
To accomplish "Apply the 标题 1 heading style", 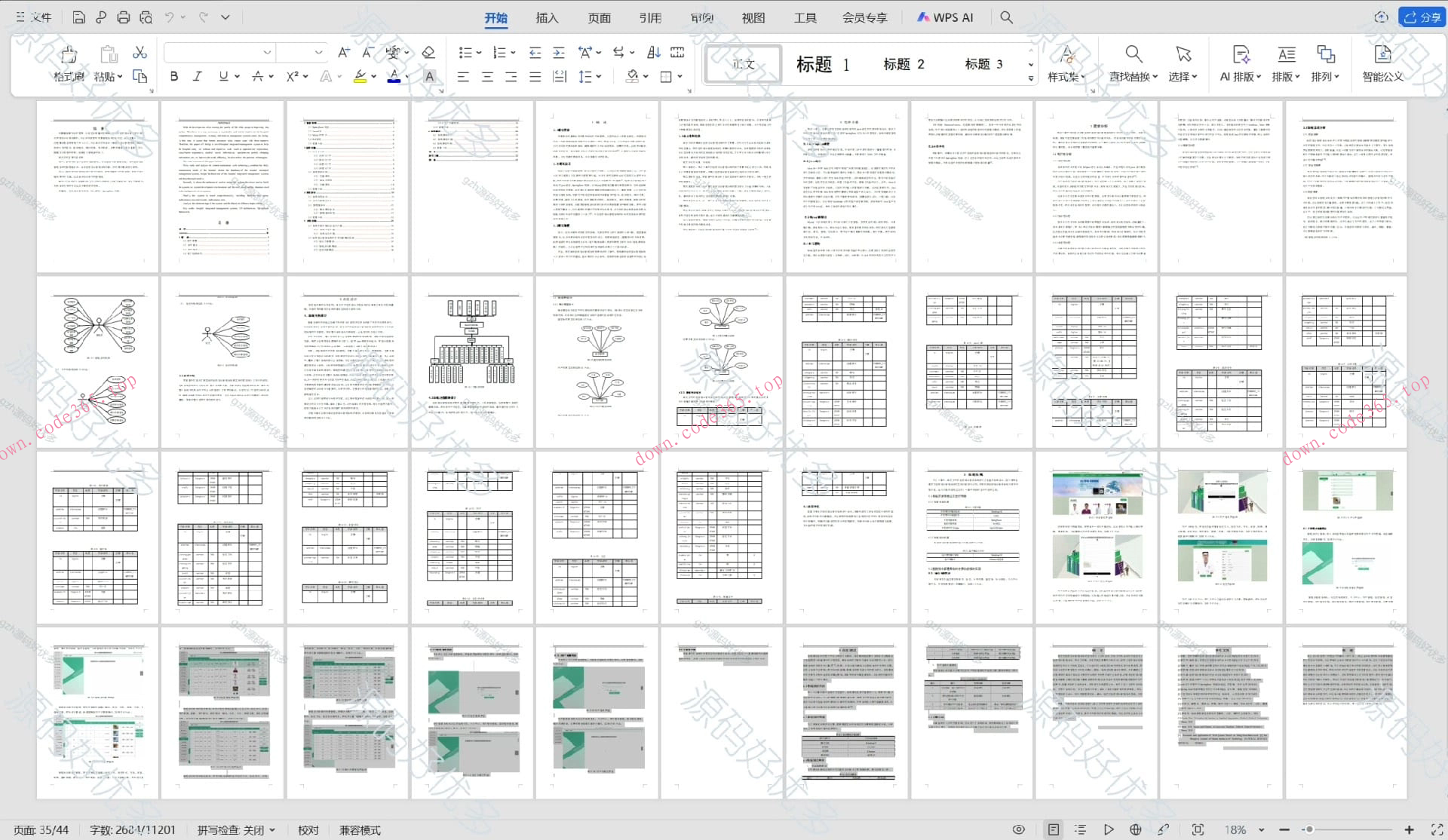I will [823, 64].
